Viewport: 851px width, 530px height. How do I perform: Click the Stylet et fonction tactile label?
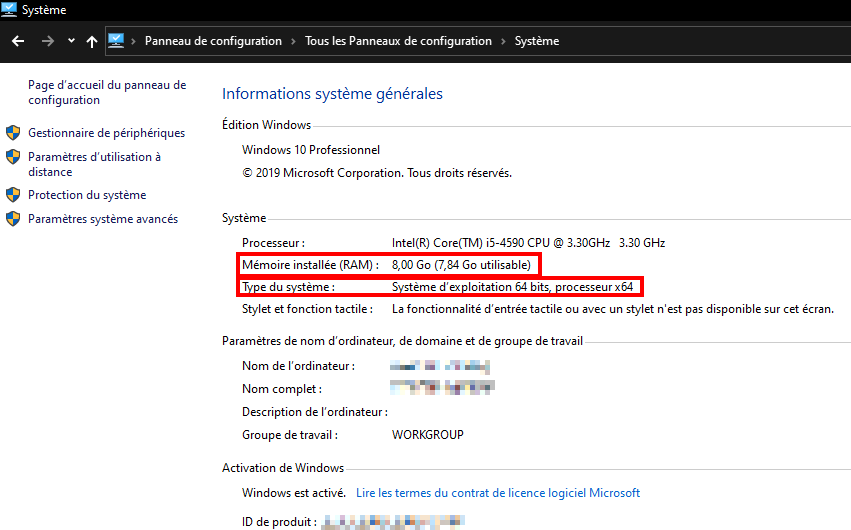[x=307, y=309]
